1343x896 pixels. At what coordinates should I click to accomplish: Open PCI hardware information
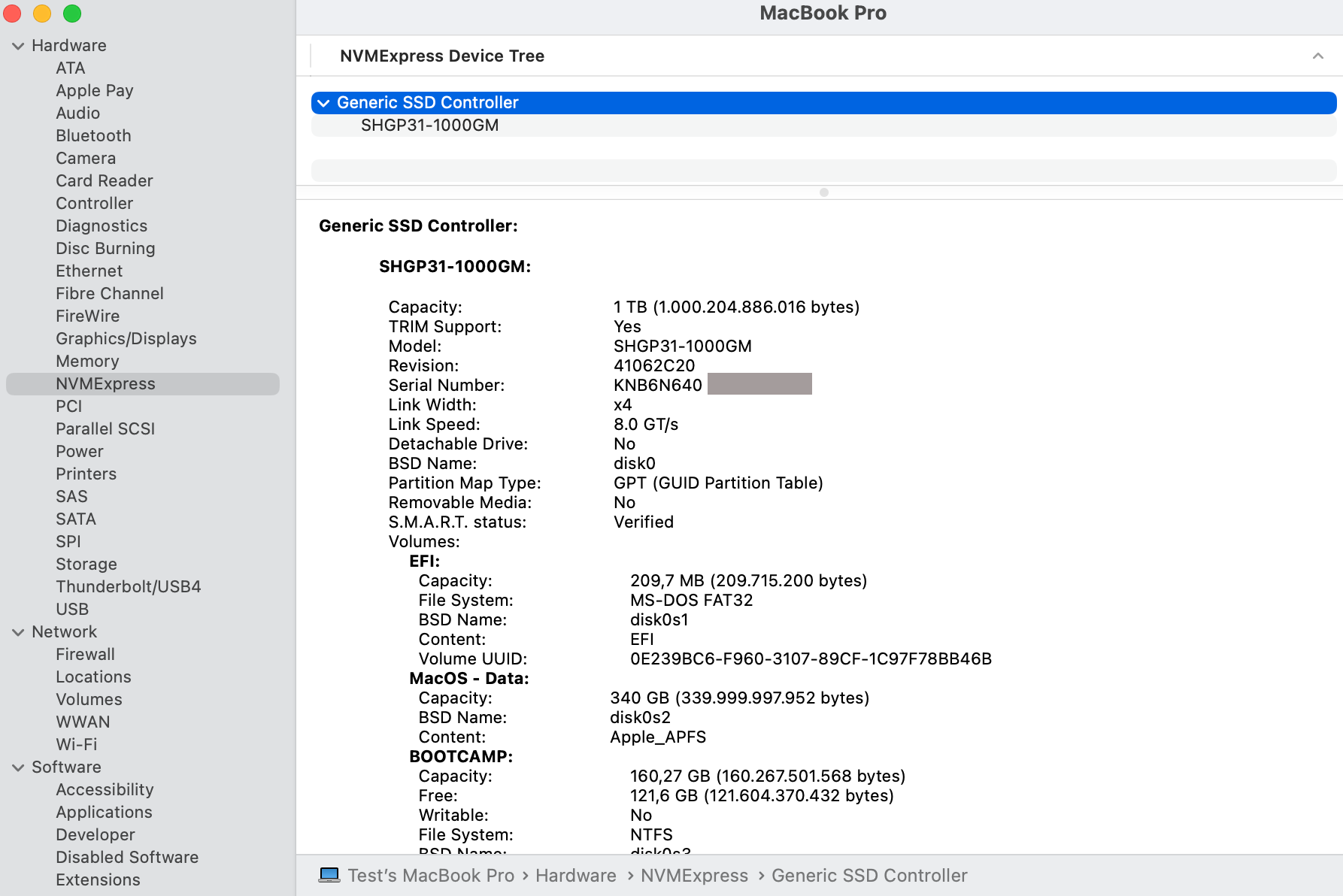click(x=68, y=407)
